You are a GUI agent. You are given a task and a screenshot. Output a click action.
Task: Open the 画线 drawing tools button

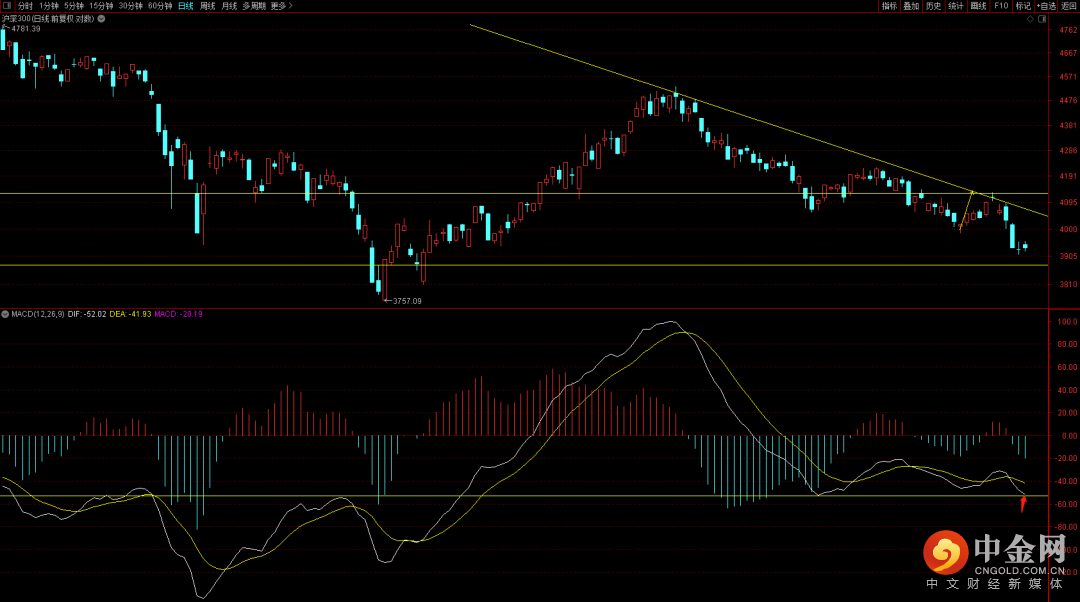[x=978, y=6]
